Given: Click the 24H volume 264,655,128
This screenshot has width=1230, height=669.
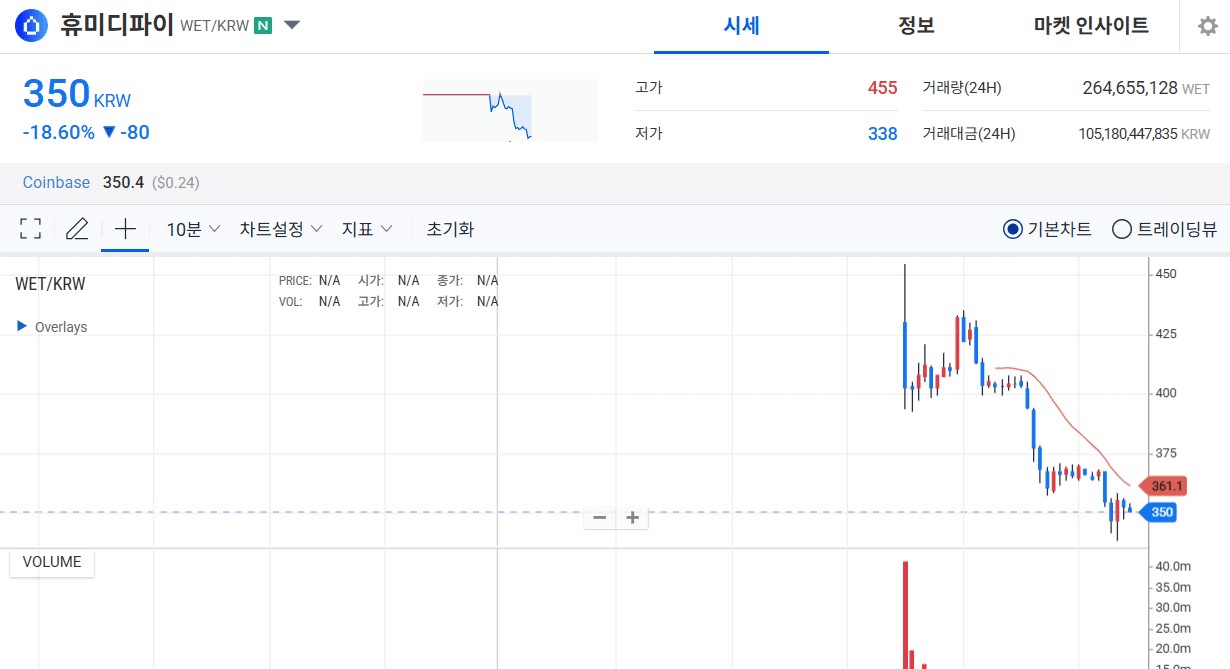Looking at the screenshot, I should (1130, 88).
